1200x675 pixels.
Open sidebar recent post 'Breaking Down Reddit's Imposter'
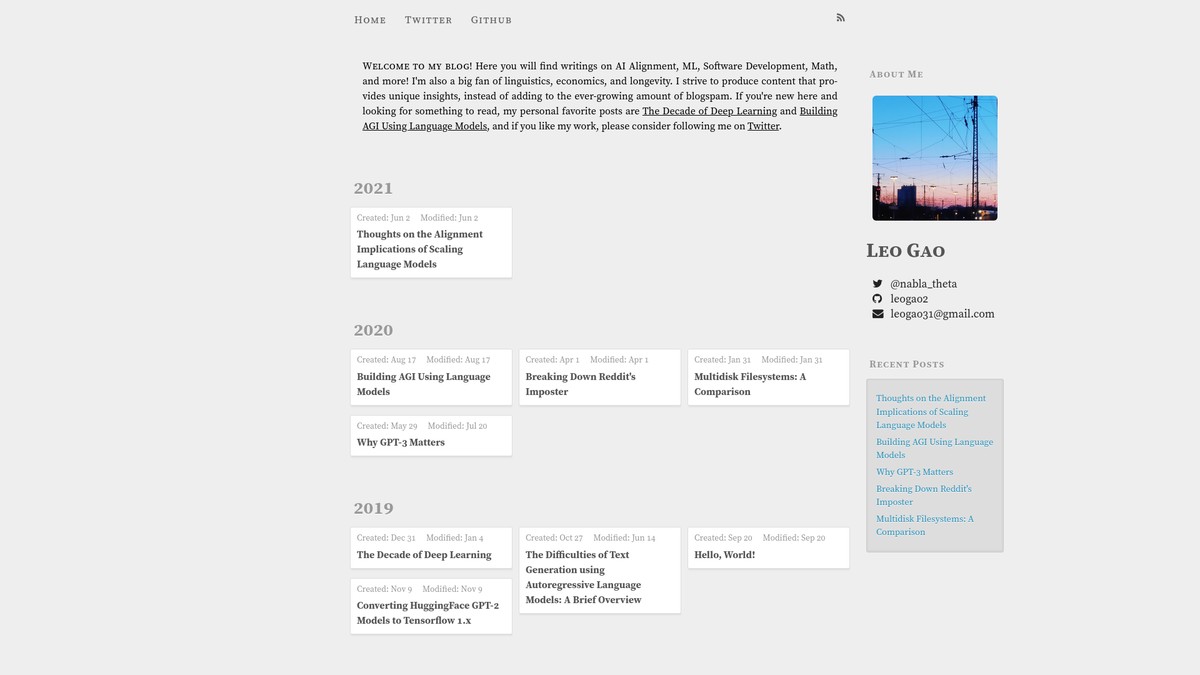click(924, 495)
